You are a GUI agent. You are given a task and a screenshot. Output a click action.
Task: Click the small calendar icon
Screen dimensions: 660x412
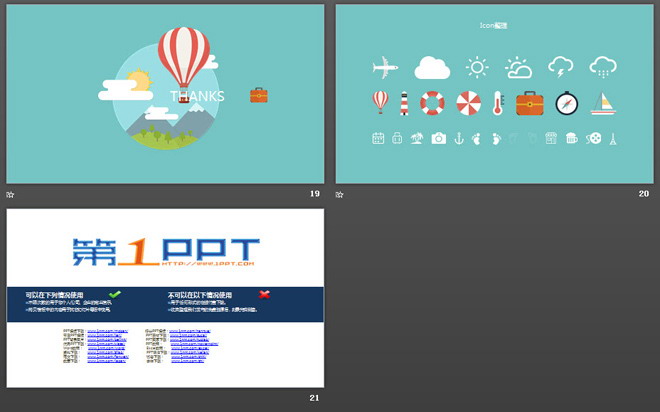(378, 138)
